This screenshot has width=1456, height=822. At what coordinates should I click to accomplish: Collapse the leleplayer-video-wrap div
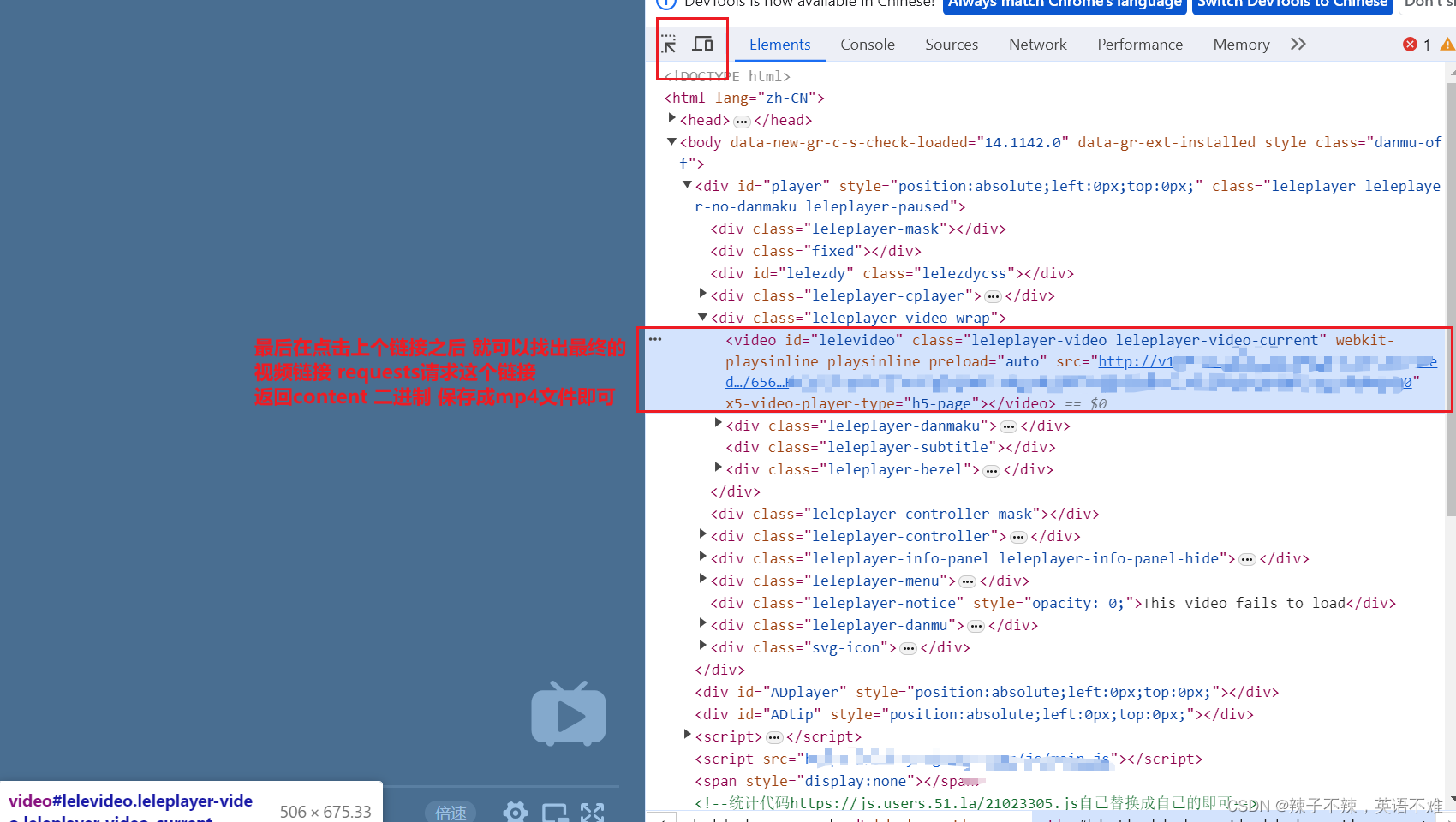(703, 317)
